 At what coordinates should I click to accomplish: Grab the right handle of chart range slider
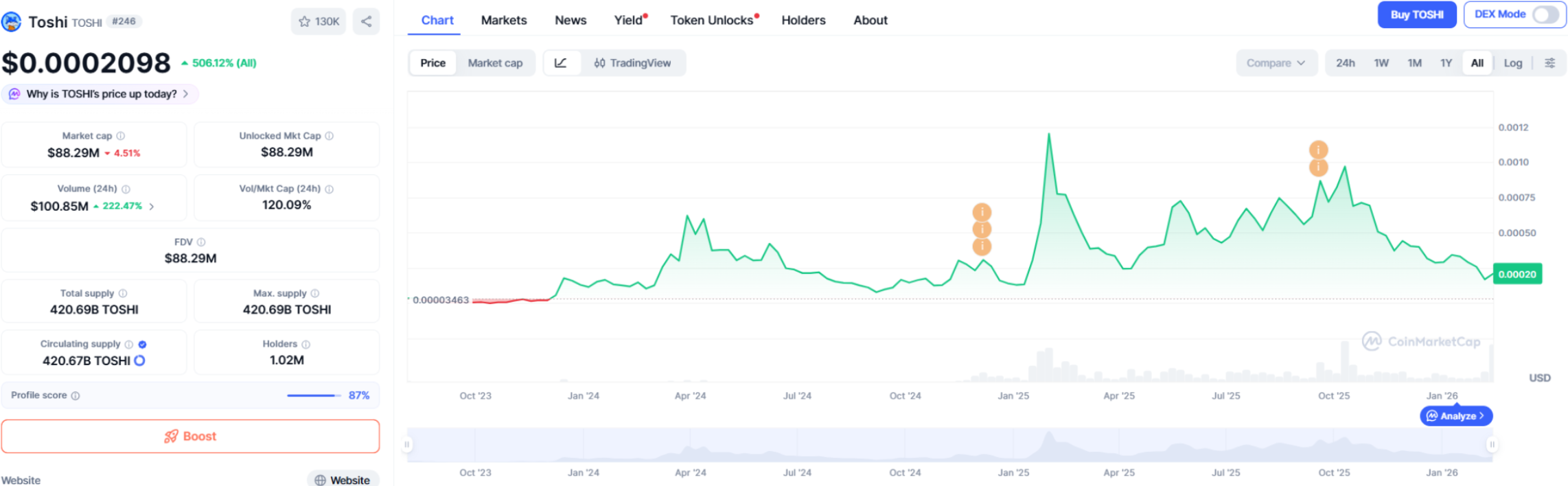click(x=1492, y=445)
